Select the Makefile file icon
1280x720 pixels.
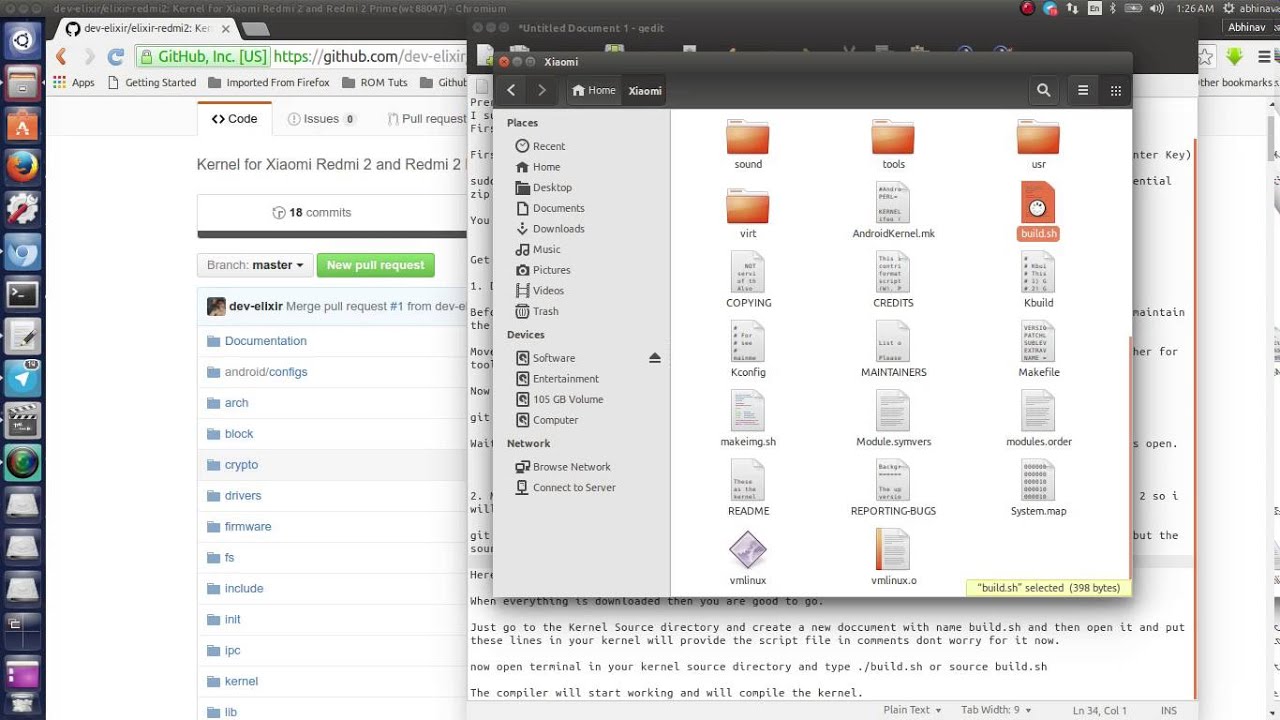[x=1038, y=342]
